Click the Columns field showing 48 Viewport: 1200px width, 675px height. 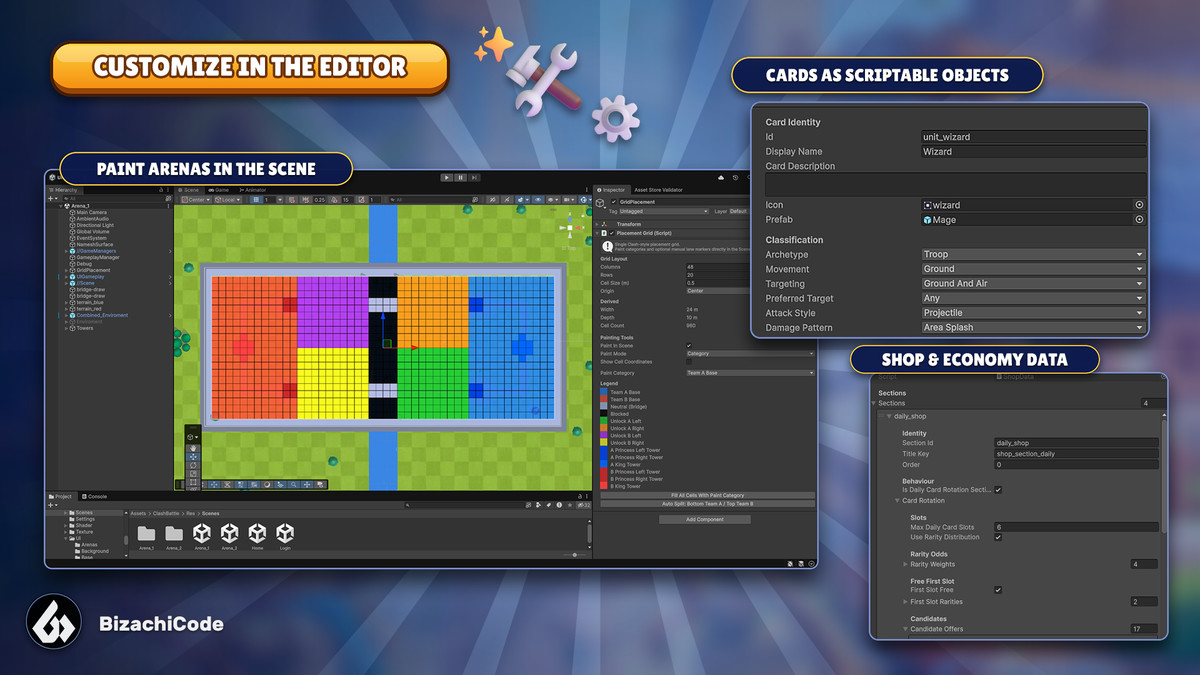pos(718,267)
